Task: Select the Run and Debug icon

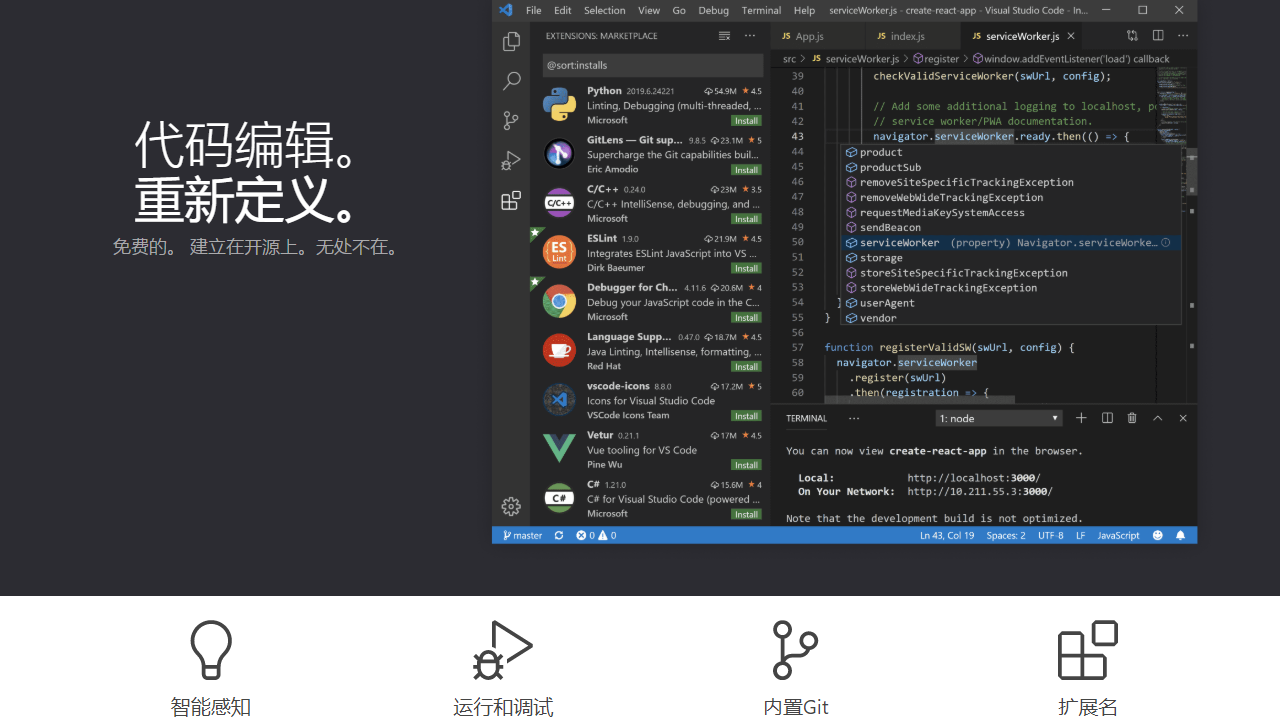Action: 511,159
